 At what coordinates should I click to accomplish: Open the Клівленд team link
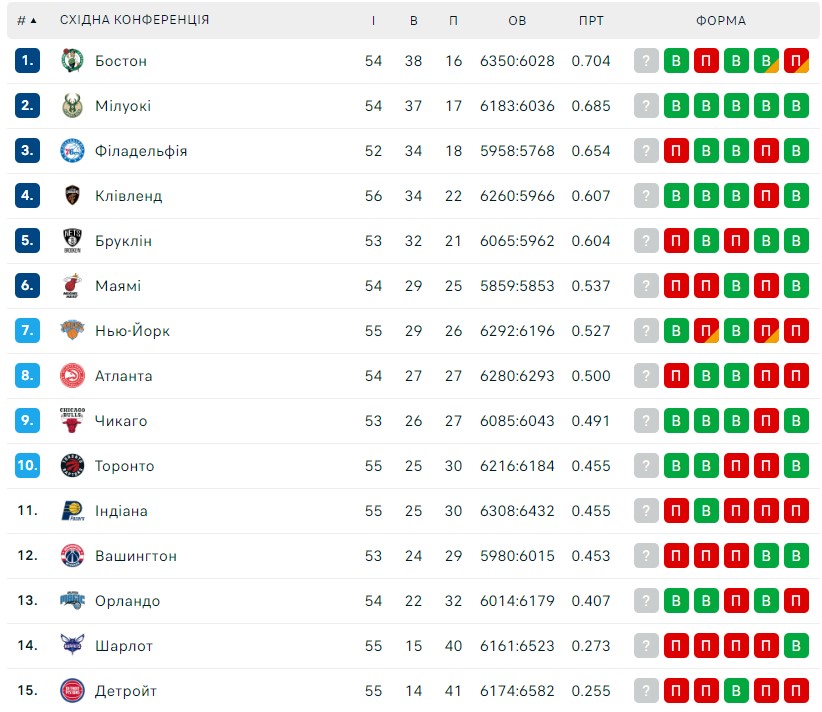pos(128,196)
